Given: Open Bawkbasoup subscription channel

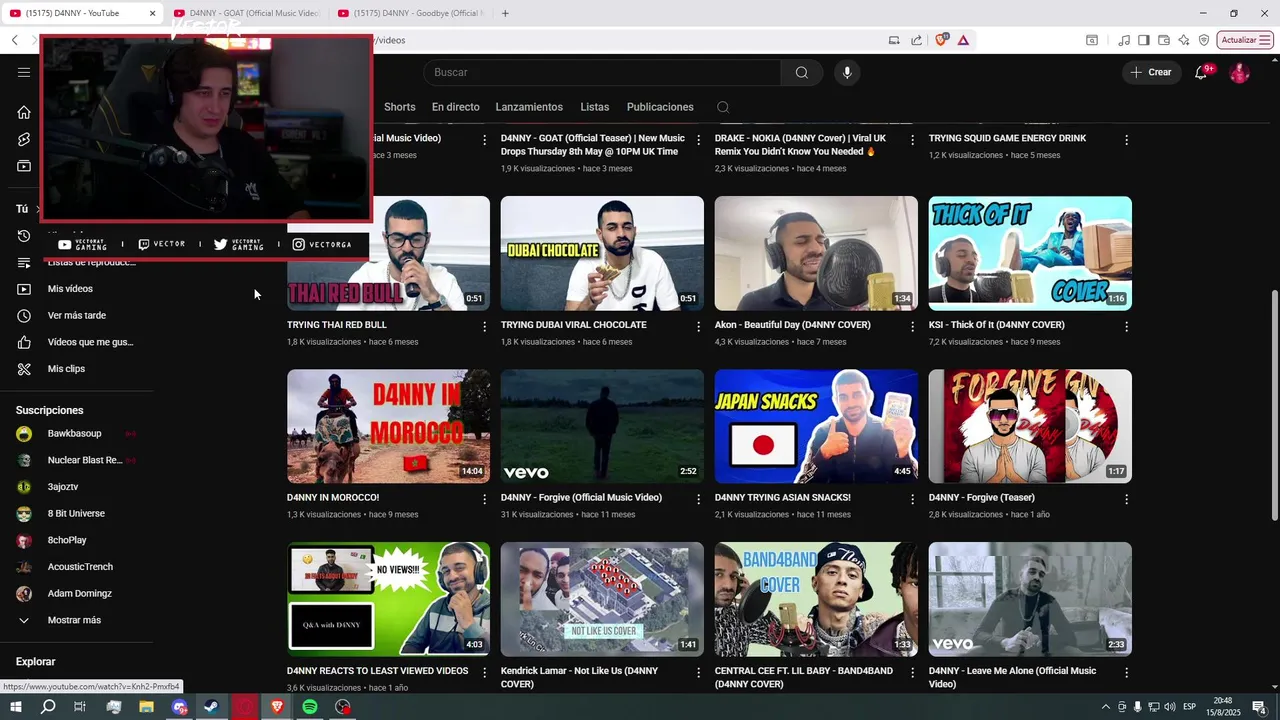Looking at the screenshot, I should [x=76, y=433].
